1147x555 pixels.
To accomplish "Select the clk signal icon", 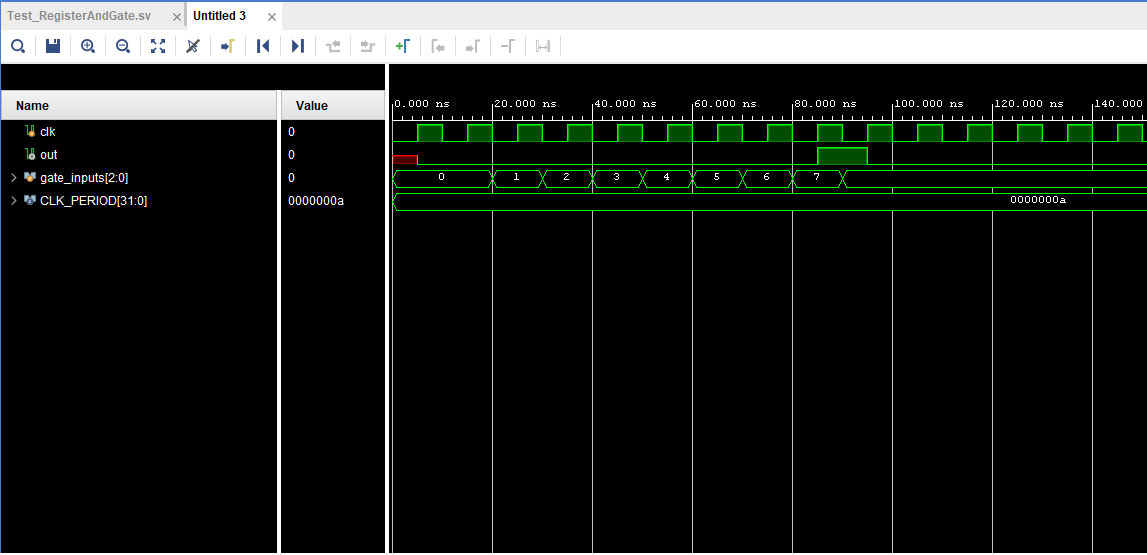I will pyautogui.click(x=30, y=132).
